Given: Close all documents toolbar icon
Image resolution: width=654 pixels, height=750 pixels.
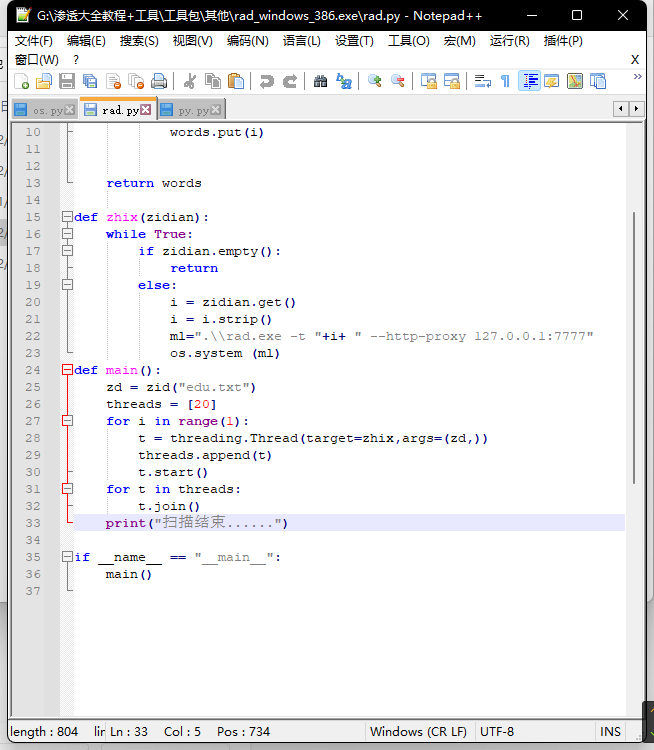Looking at the screenshot, I should (136, 81).
